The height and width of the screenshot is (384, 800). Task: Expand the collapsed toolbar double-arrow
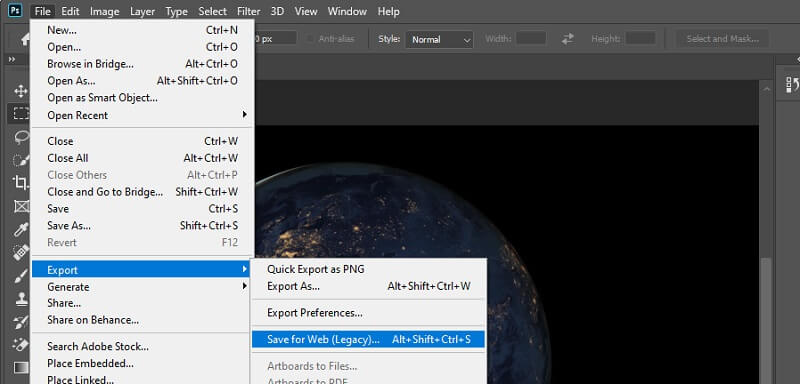point(11,60)
